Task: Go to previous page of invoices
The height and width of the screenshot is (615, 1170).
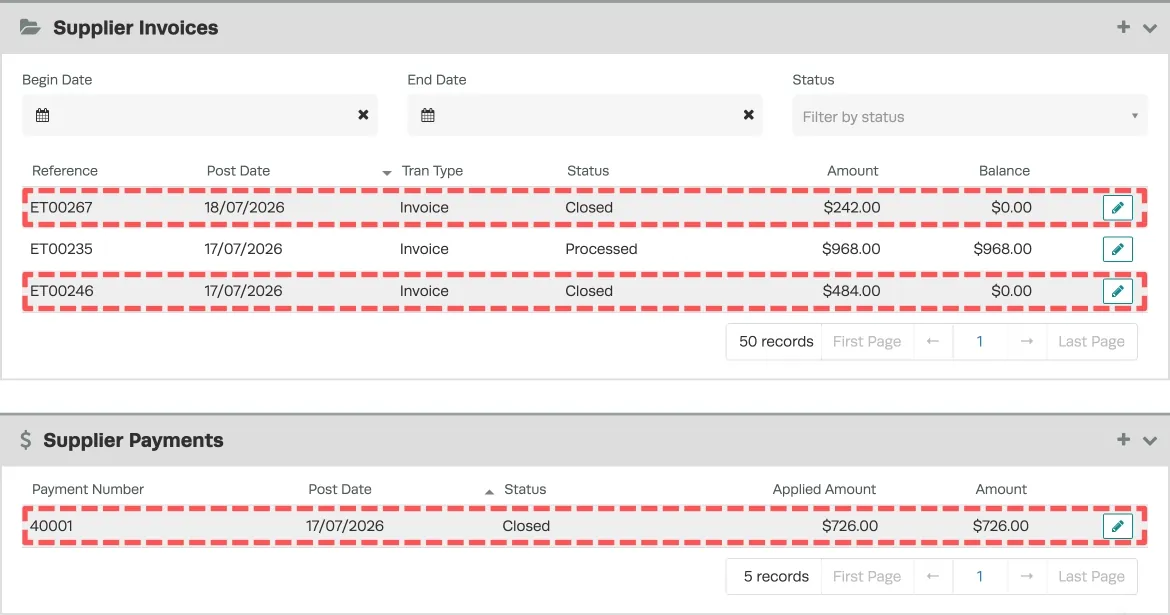Action: coord(933,342)
